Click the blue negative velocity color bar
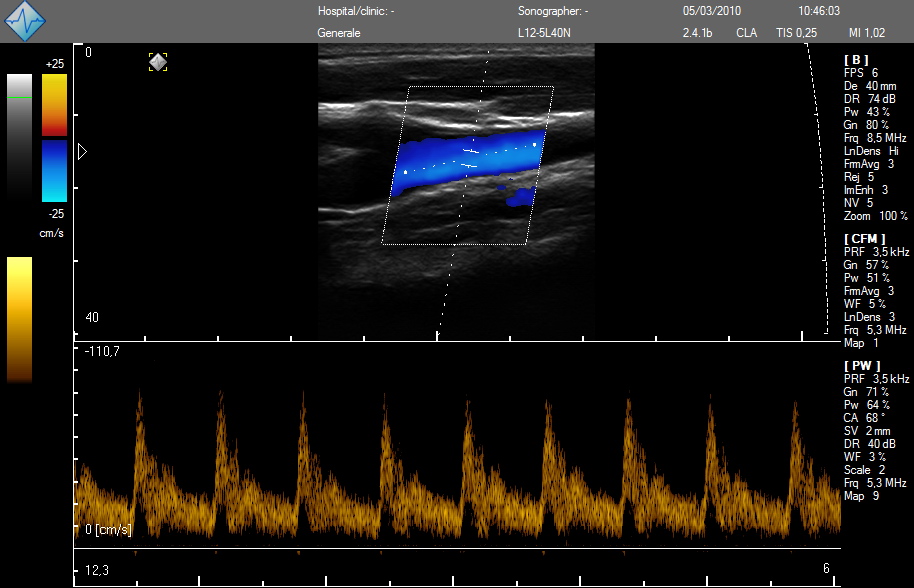The width and height of the screenshot is (914, 588). (x=54, y=170)
